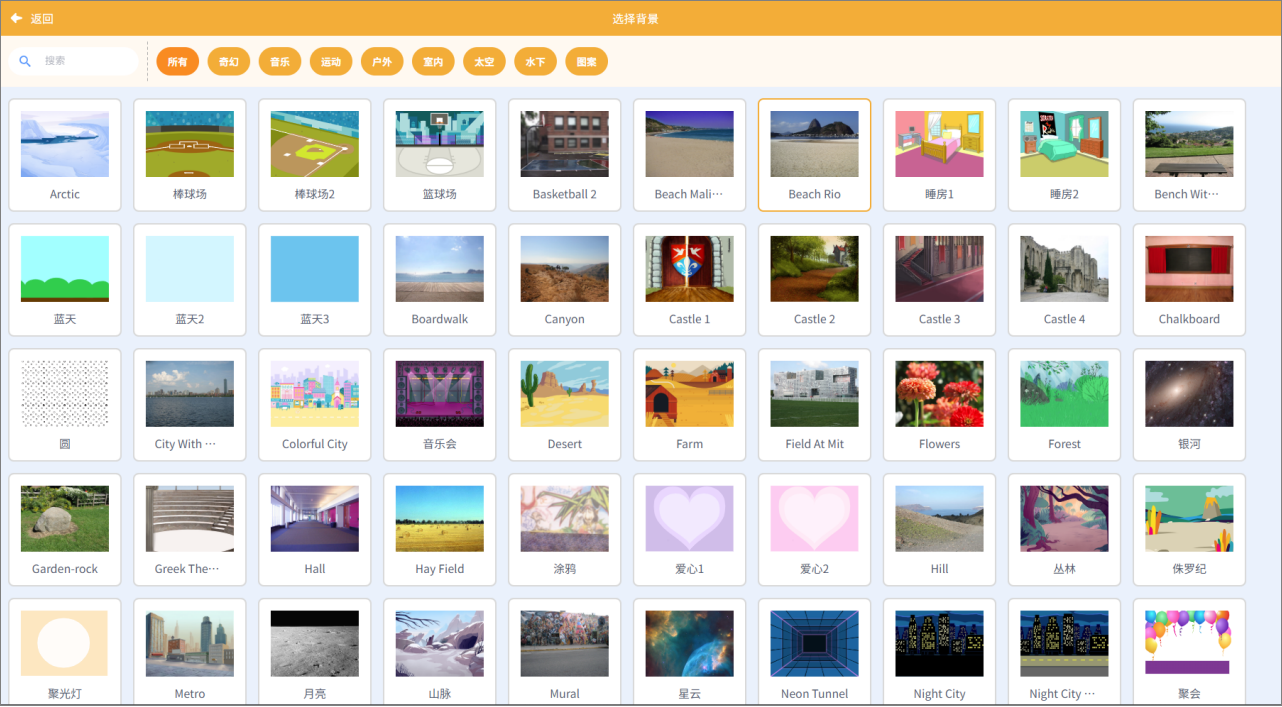Click the search magnifier icon
The width and height of the screenshot is (1282, 707).
point(26,61)
